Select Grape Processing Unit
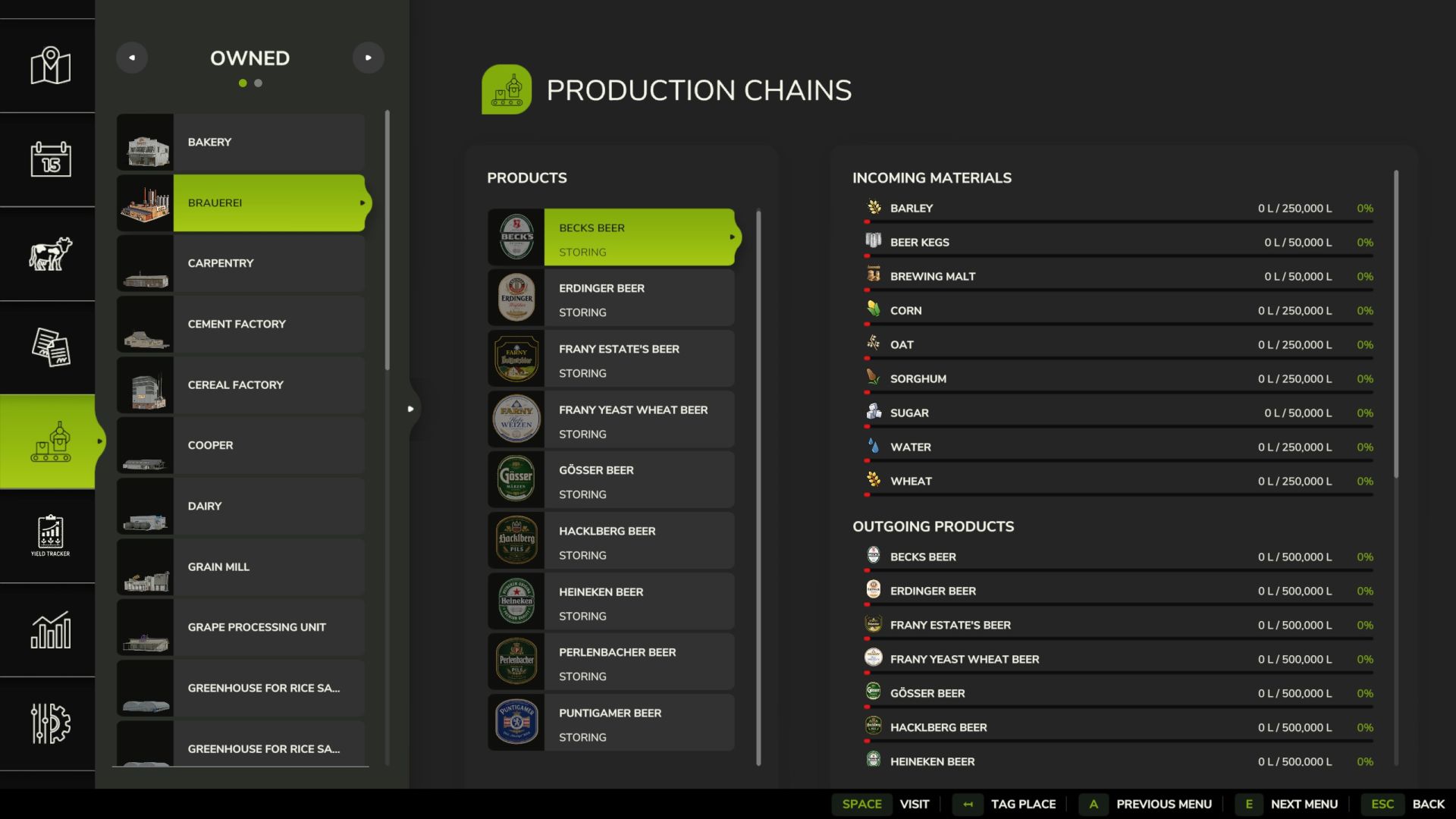Viewport: 1456px width, 819px height. (241, 628)
